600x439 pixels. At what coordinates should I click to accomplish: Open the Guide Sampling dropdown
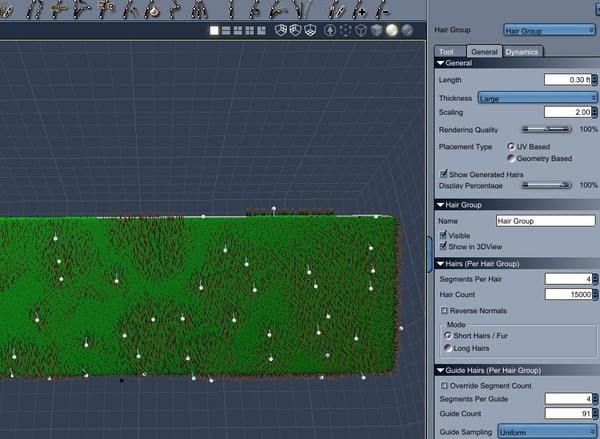[547, 431]
